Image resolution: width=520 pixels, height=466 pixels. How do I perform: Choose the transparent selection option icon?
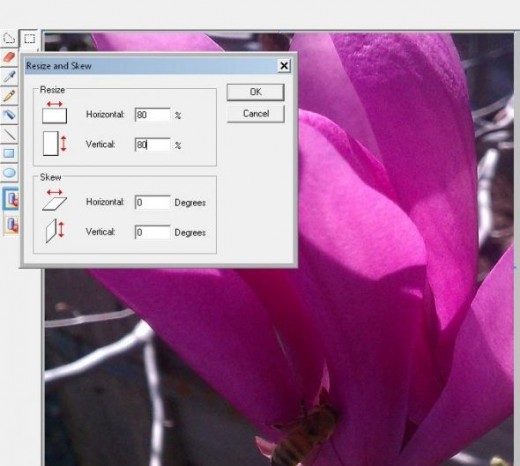point(11,224)
